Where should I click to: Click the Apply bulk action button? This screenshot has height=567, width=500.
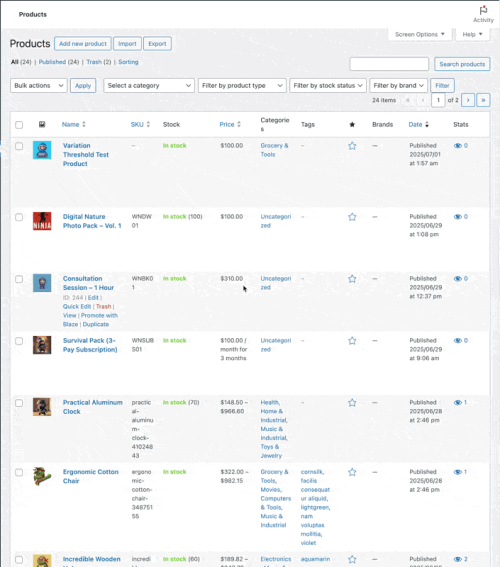[x=83, y=86]
